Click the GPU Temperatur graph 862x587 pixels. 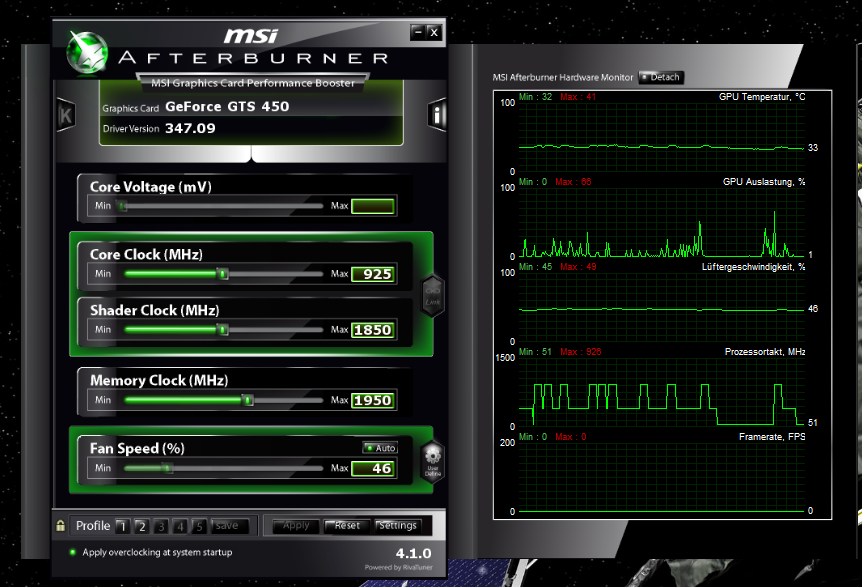click(x=661, y=137)
